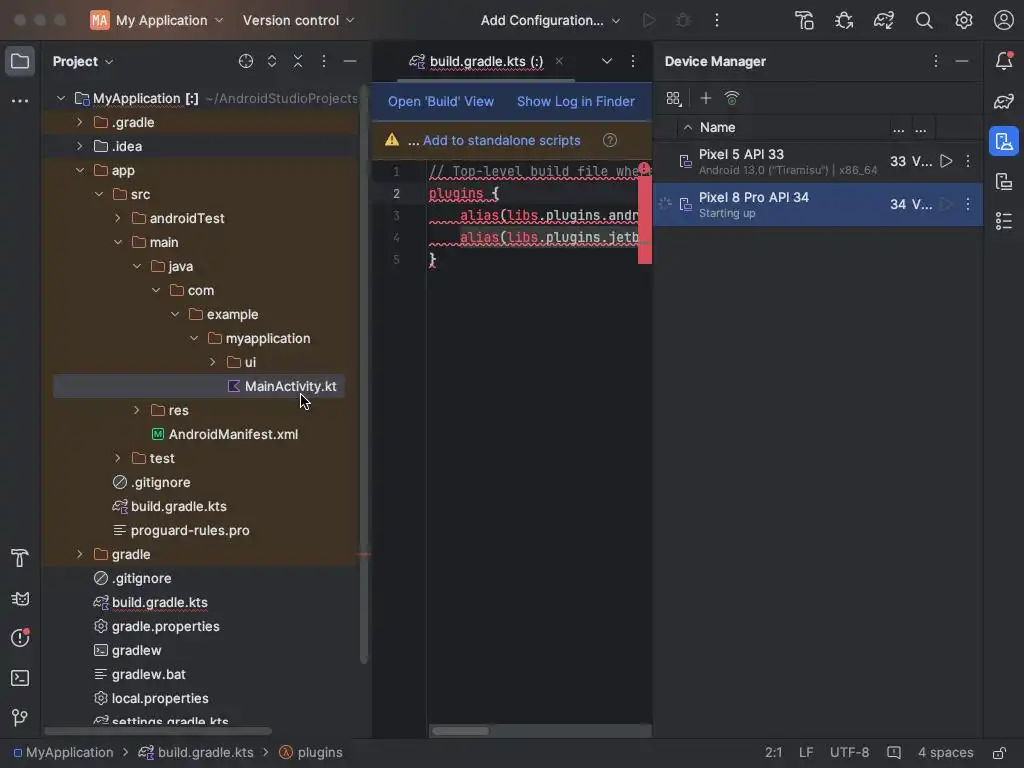The height and width of the screenshot is (768, 1024).
Task: Open Project panel options three-dot menu
Action: pos(324,61)
